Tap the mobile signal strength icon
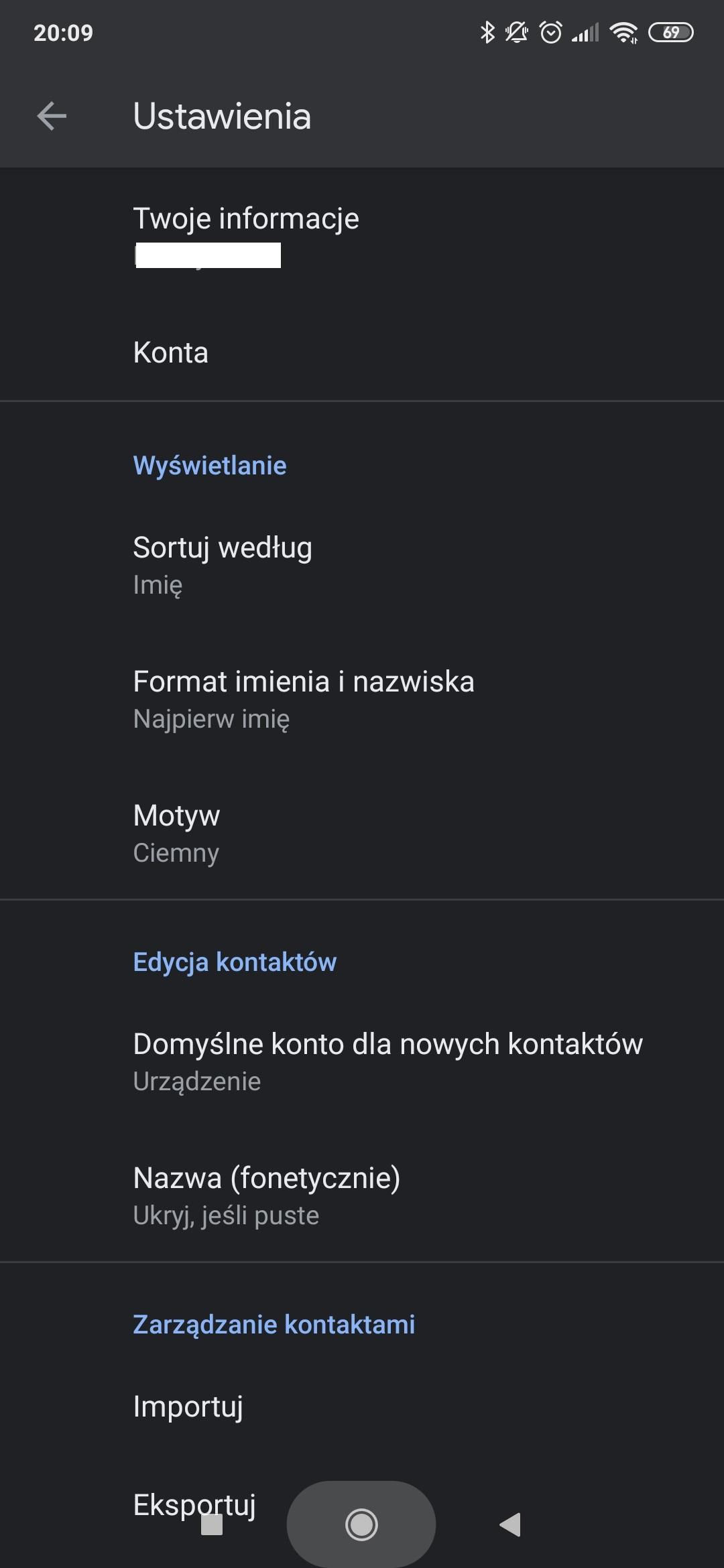The width and height of the screenshot is (724, 1568). (x=585, y=32)
